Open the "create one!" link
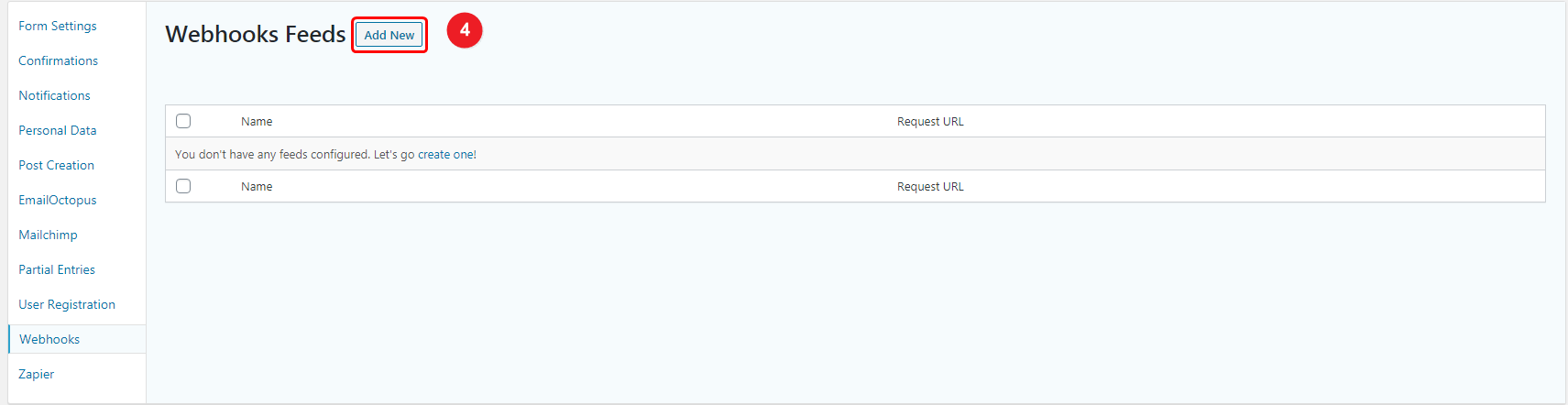The image size is (1568, 405). click(447, 154)
